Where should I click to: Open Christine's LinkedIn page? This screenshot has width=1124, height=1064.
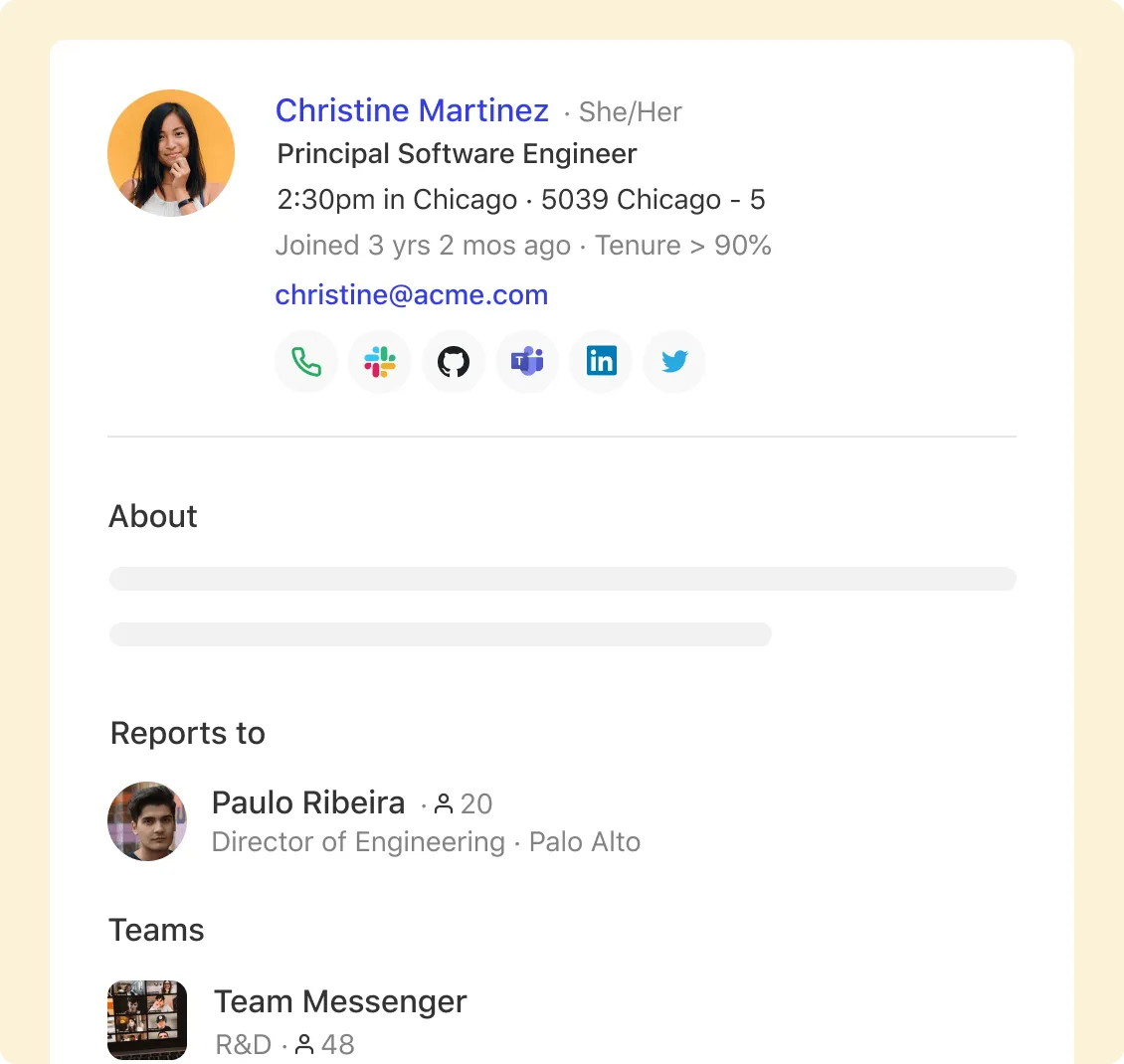point(601,362)
